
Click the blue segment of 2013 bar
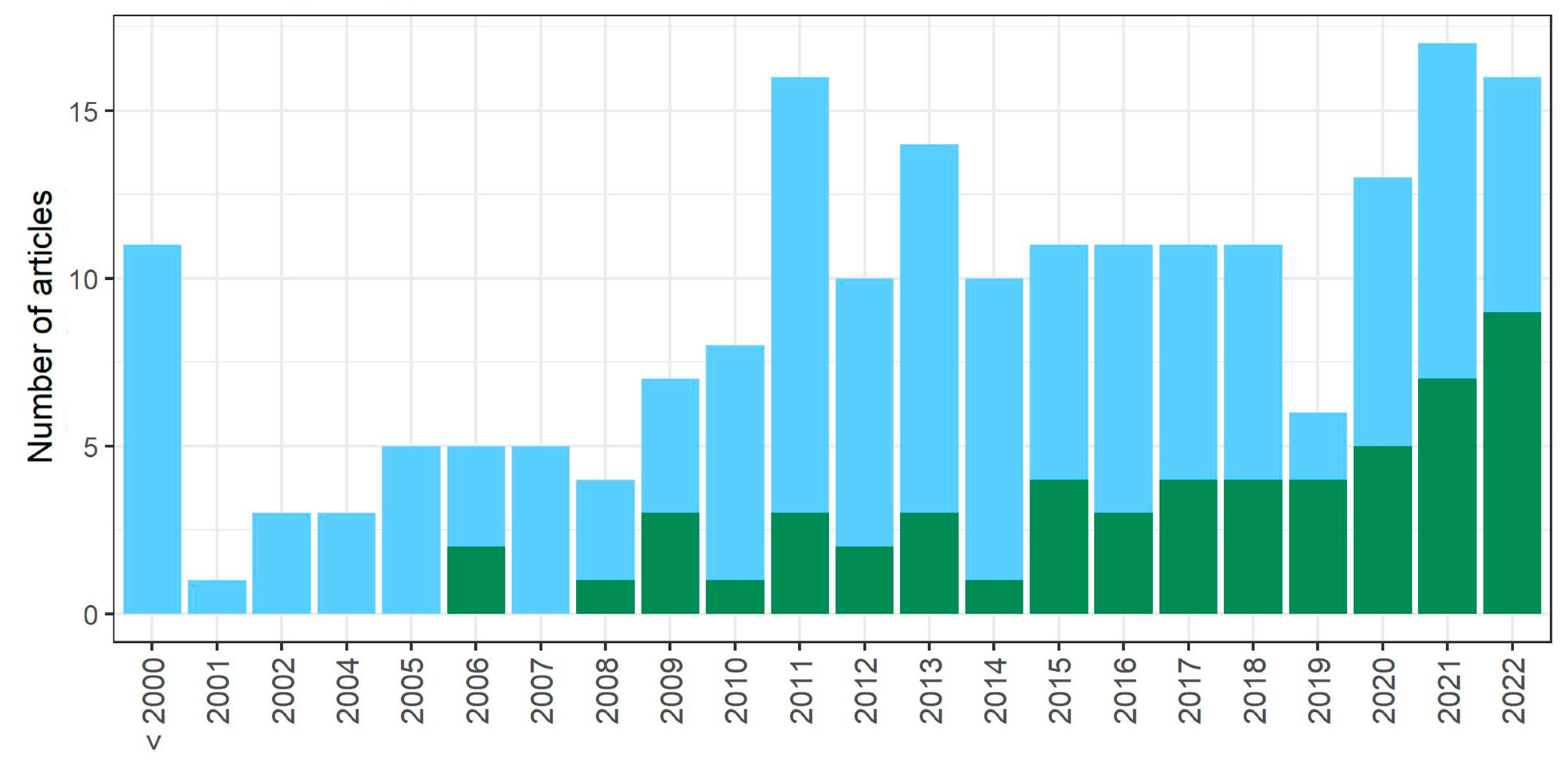pyautogui.click(x=929, y=329)
